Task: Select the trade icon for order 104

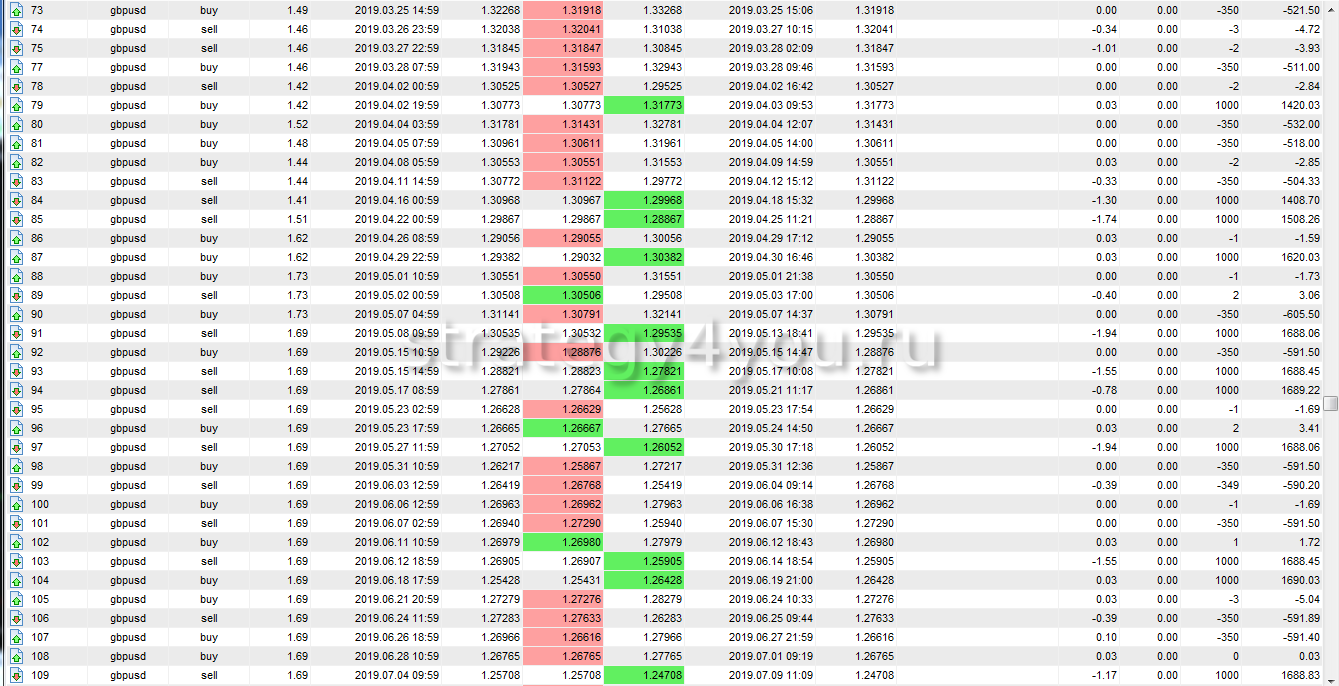Action: pyautogui.click(x=17, y=580)
